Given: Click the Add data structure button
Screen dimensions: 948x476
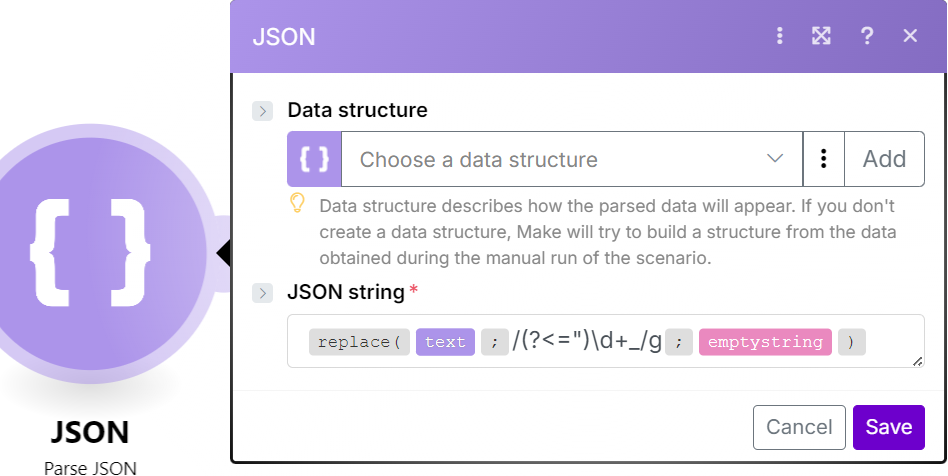Looking at the screenshot, I should (x=884, y=159).
